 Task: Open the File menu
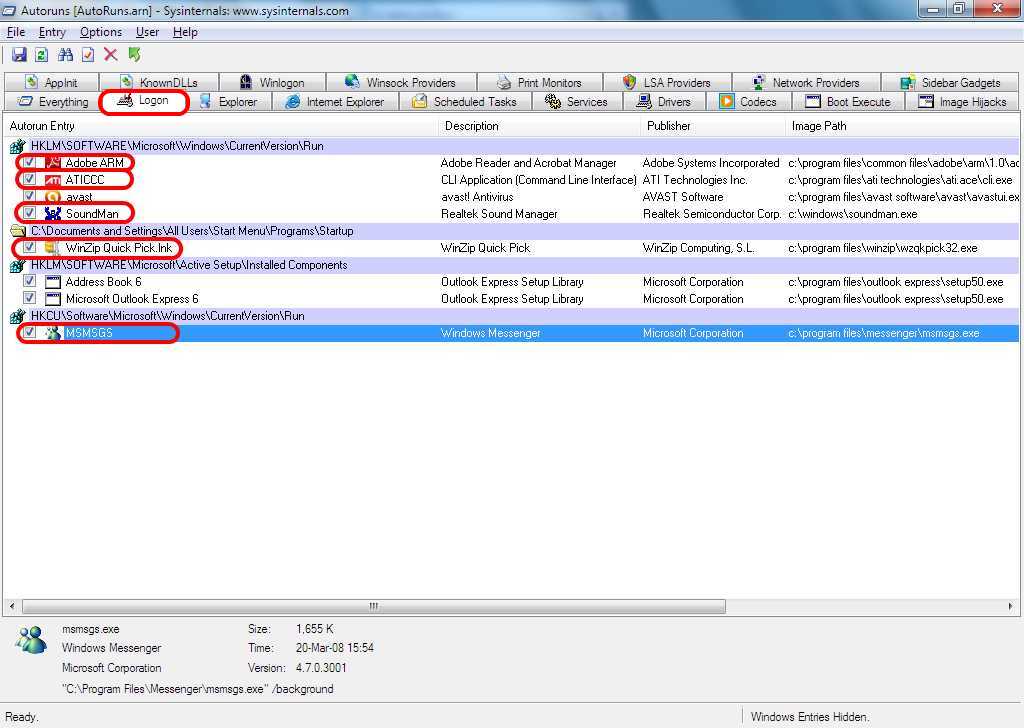[16, 32]
